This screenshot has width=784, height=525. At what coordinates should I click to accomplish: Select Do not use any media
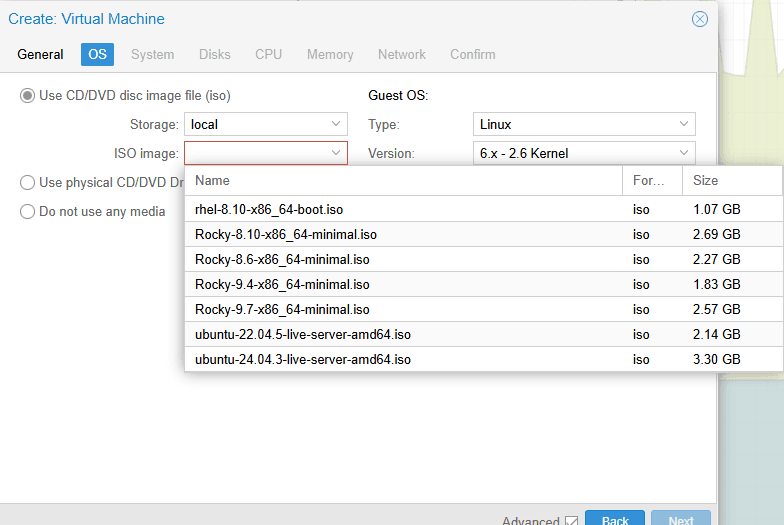coord(27,212)
